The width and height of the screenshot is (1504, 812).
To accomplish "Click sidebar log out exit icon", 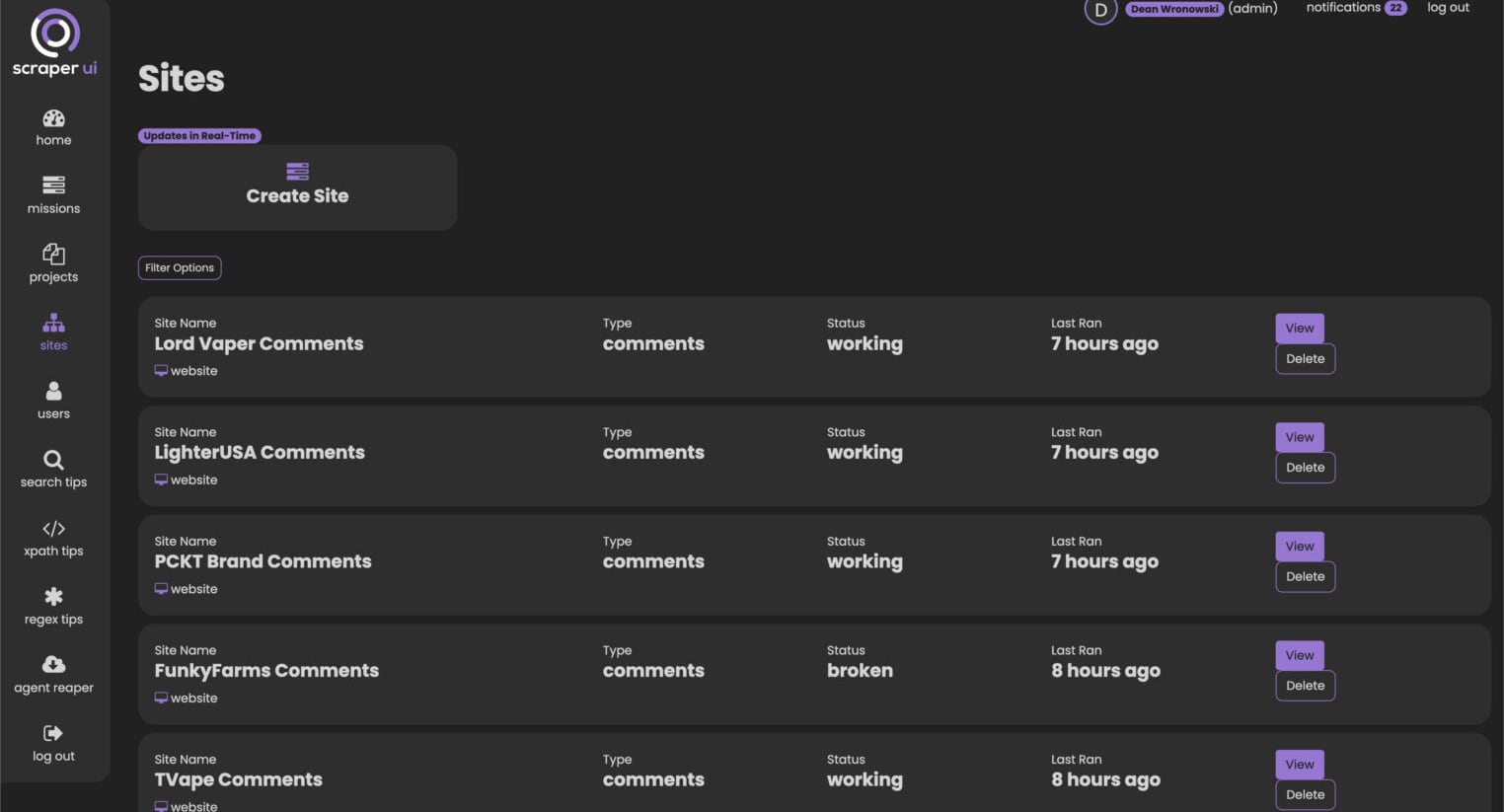I will (53, 733).
